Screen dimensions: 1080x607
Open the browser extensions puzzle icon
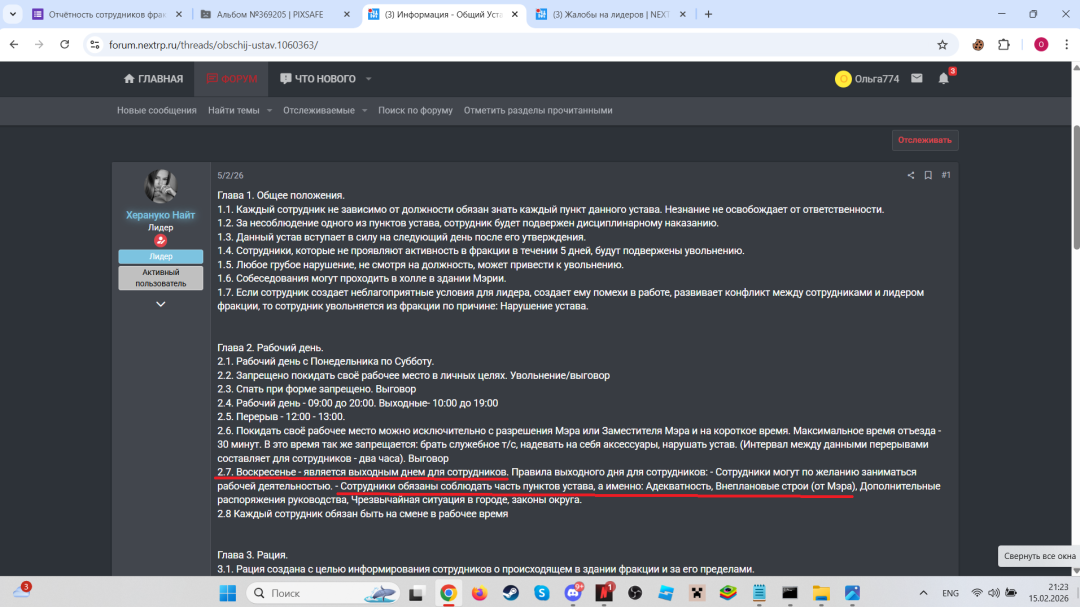[x=1003, y=43]
